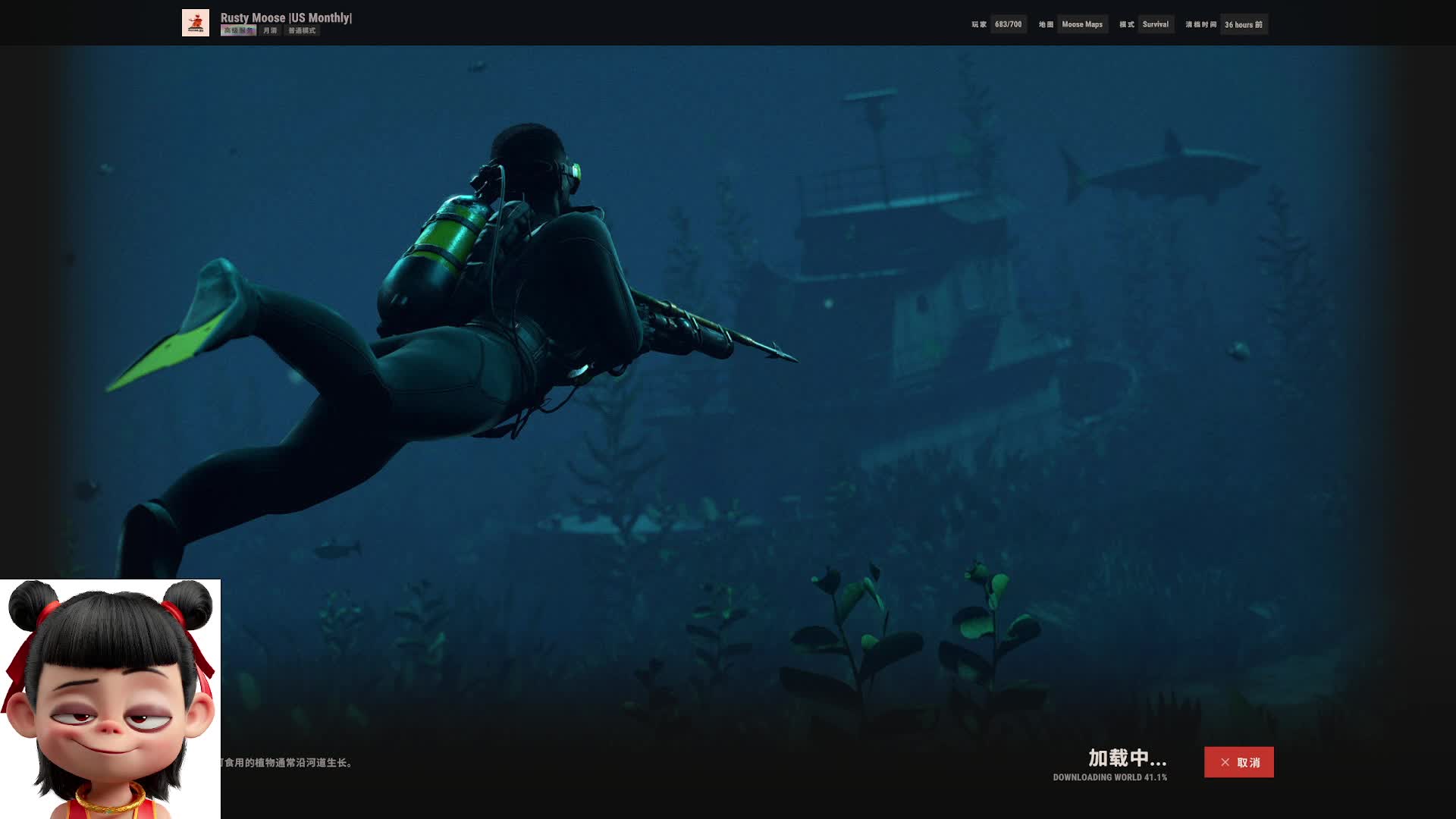The width and height of the screenshot is (1456, 819).
Task: Click the cartoon girl avatar overlay
Action: 110,699
